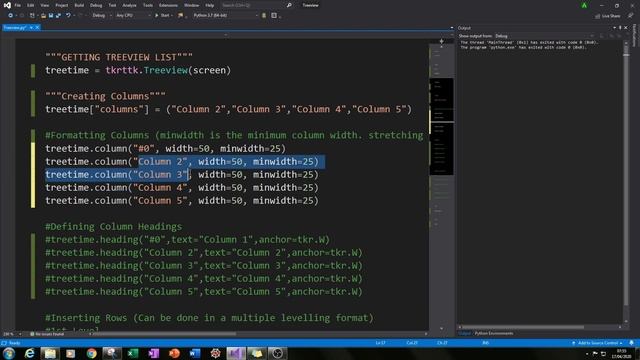Open the Test menu
Image resolution: width=640 pixels, height=360 pixels.
click(112, 5)
